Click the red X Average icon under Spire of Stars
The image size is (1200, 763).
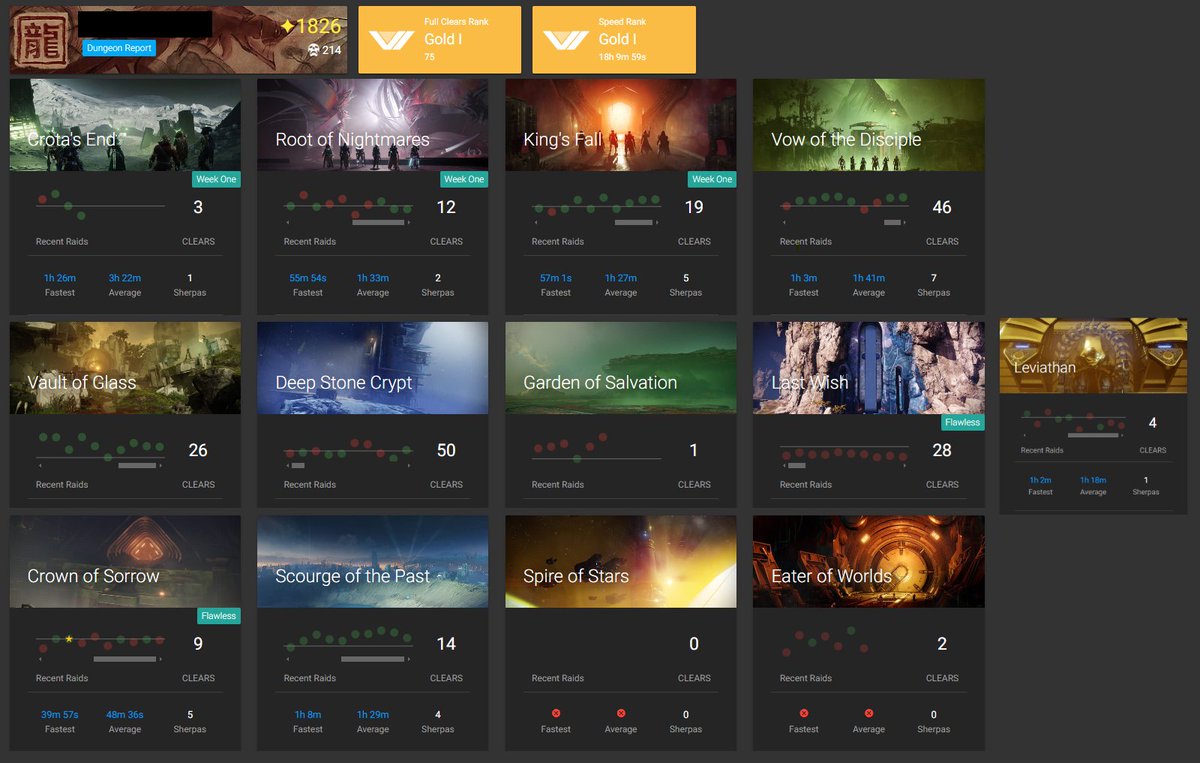621,713
